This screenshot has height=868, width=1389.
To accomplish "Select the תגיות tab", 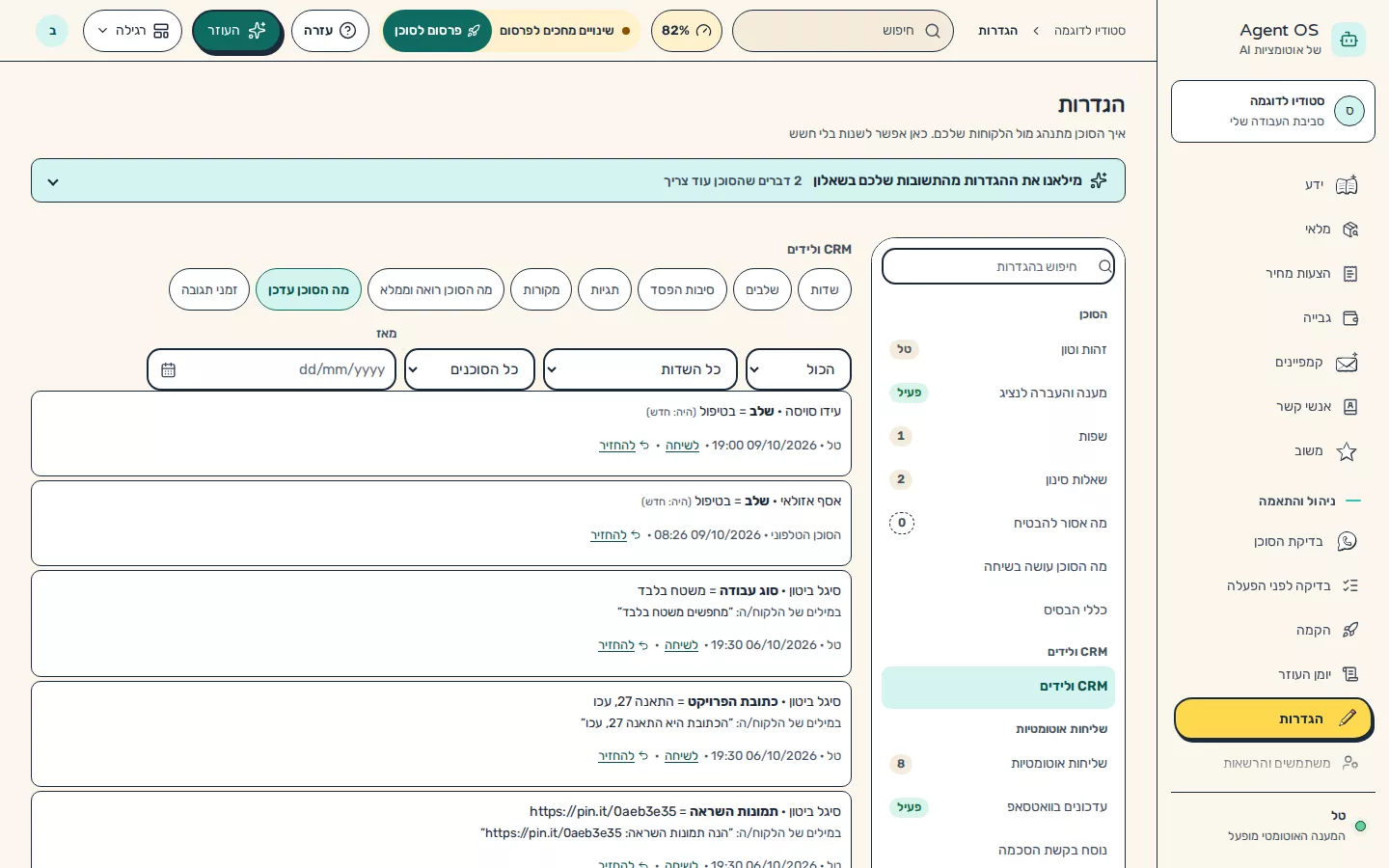I will click(605, 289).
